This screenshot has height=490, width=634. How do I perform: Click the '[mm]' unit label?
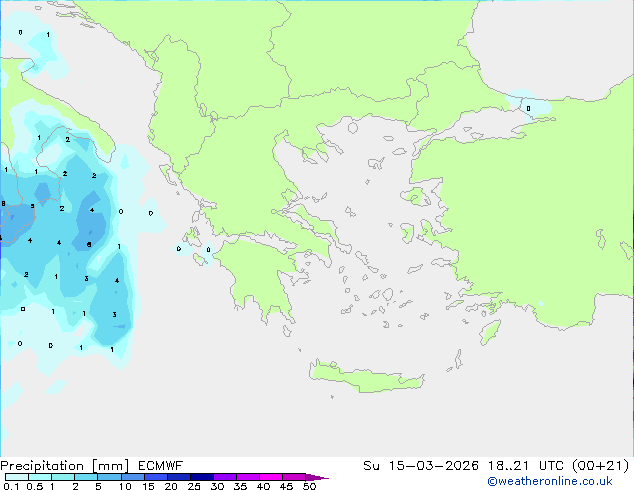110,466
